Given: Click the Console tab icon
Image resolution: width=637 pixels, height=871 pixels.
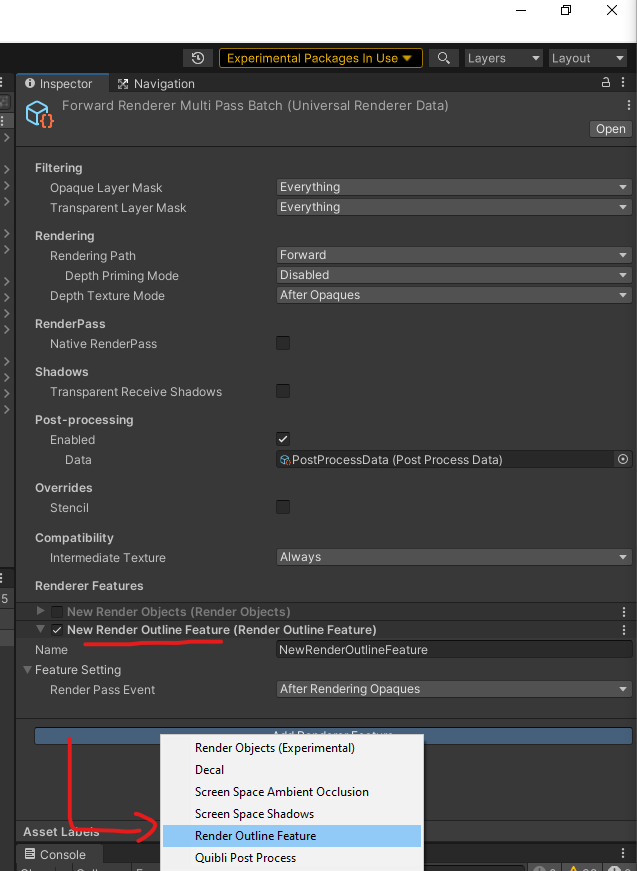Looking at the screenshot, I should tap(30, 854).
